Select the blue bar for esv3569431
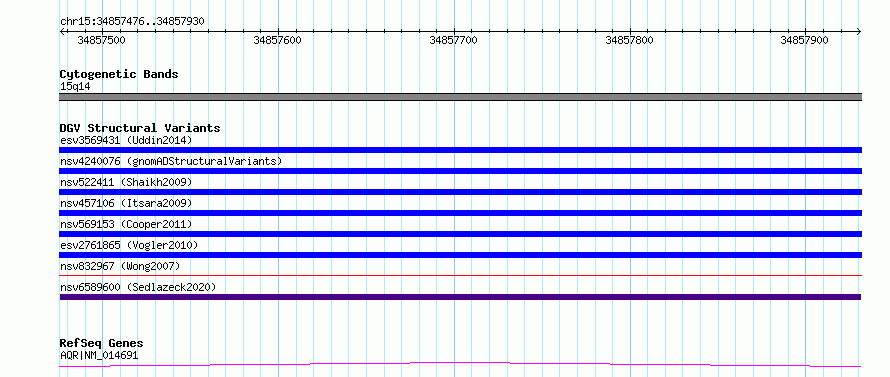Viewport: 890px width, 377px height. [460, 150]
